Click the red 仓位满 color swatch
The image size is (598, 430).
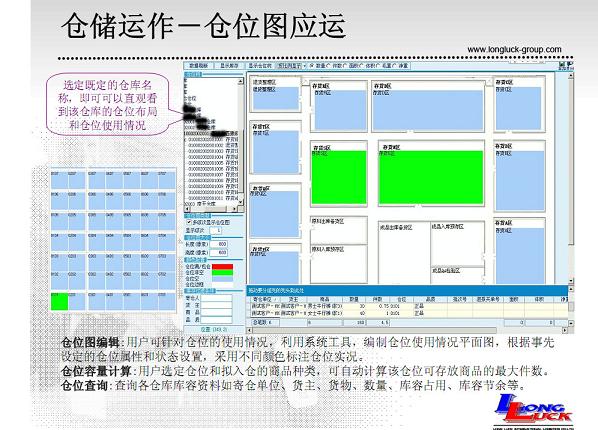(x=222, y=267)
